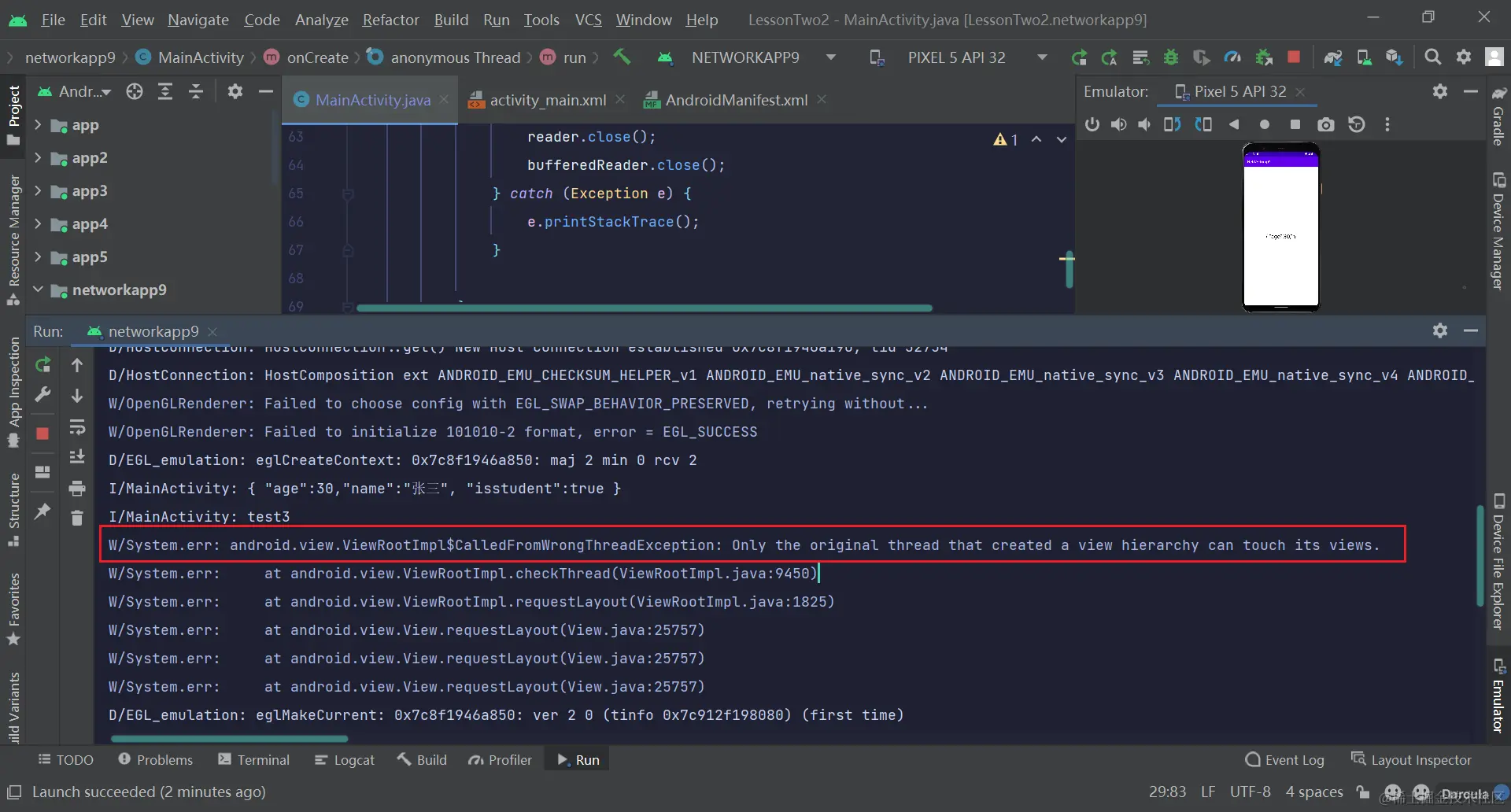Open IDE settings gear in main toolbar

(1464, 57)
